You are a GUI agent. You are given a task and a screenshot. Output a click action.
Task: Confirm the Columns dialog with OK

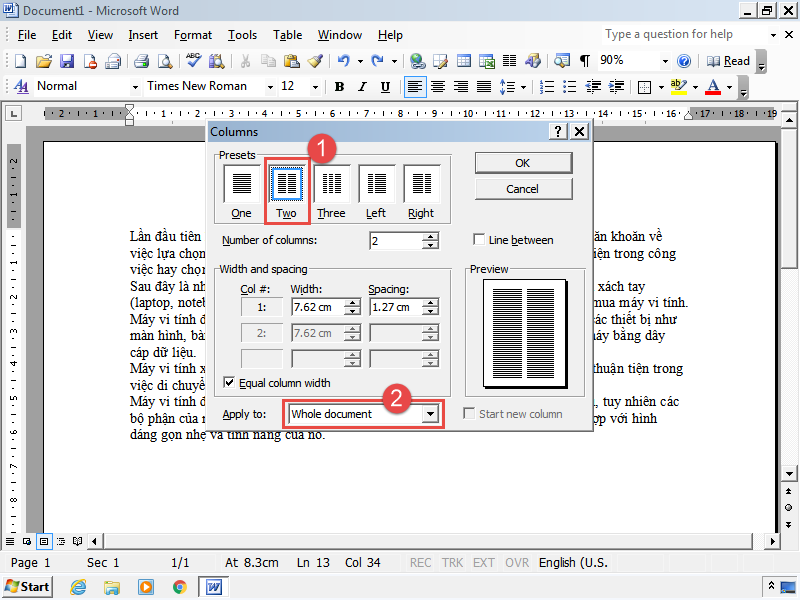pos(523,163)
